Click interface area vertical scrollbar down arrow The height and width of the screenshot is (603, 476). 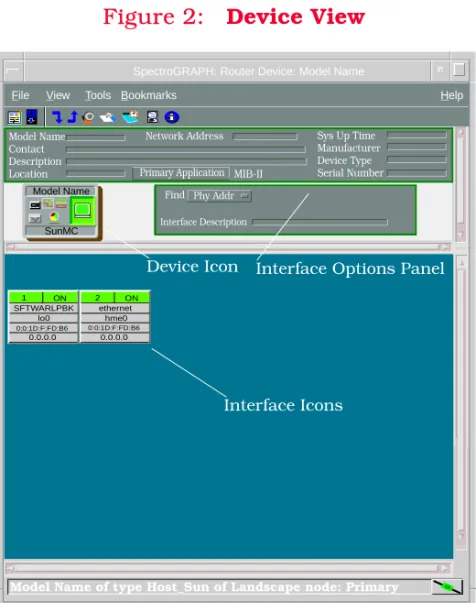(x=461, y=535)
